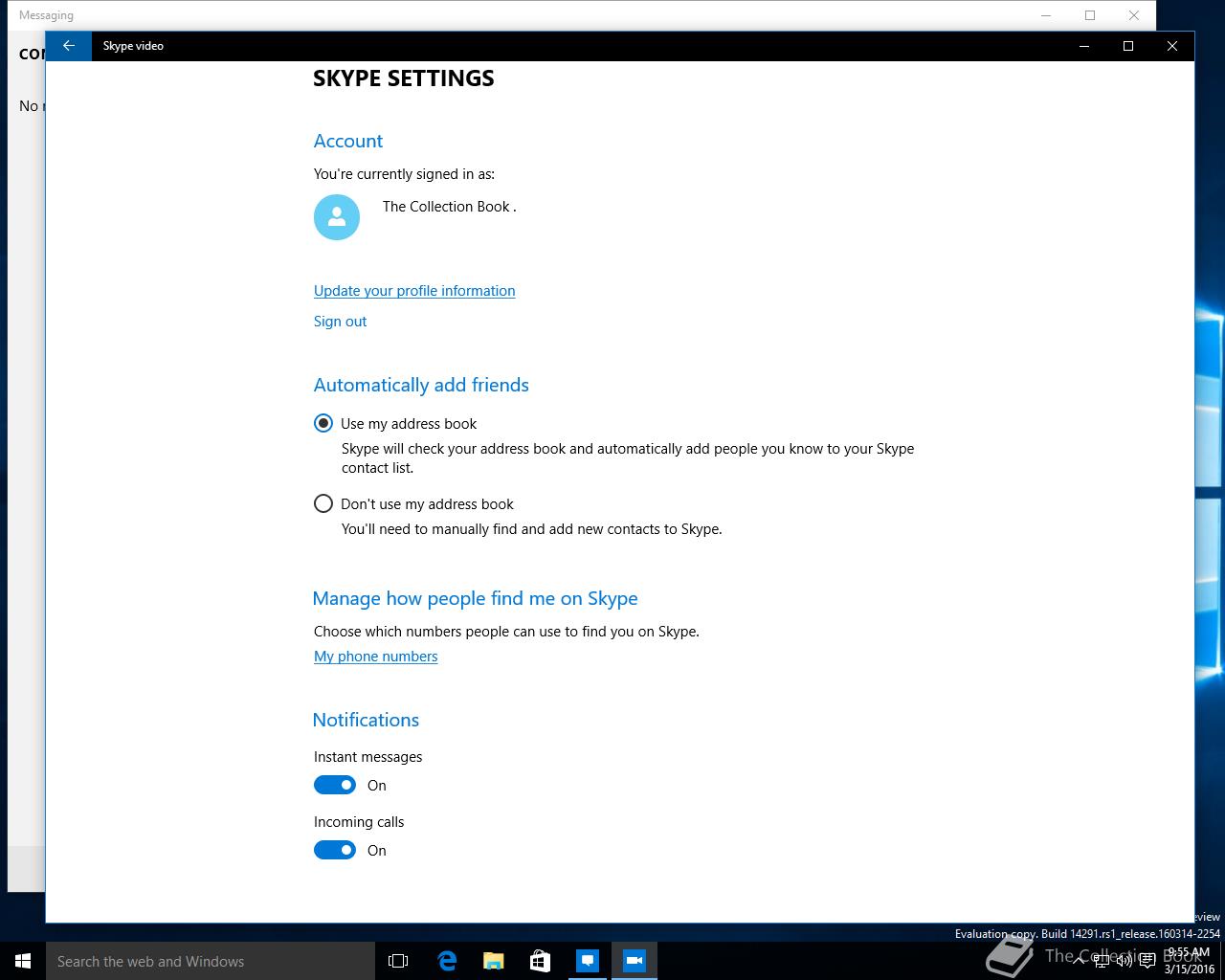Toggle Incoming calls notifications switch
The height and width of the screenshot is (980, 1225).
[x=335, y=850]
